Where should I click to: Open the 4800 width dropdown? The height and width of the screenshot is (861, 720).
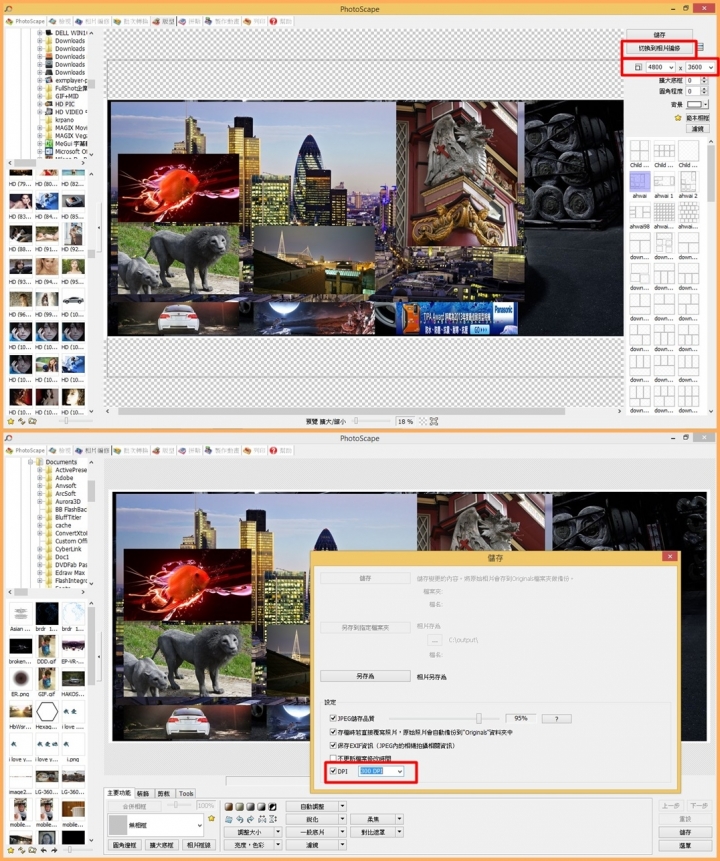pyautogui.click(x=671, y=67)
